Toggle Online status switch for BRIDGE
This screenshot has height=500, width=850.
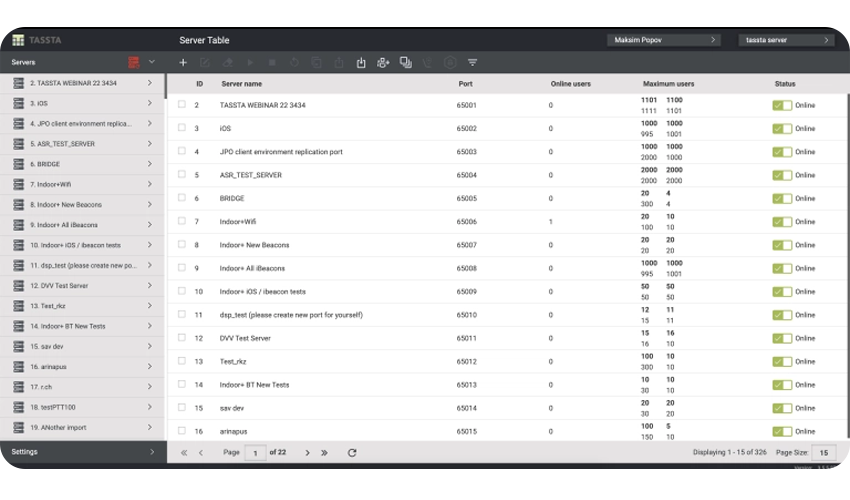click(782, 198)
